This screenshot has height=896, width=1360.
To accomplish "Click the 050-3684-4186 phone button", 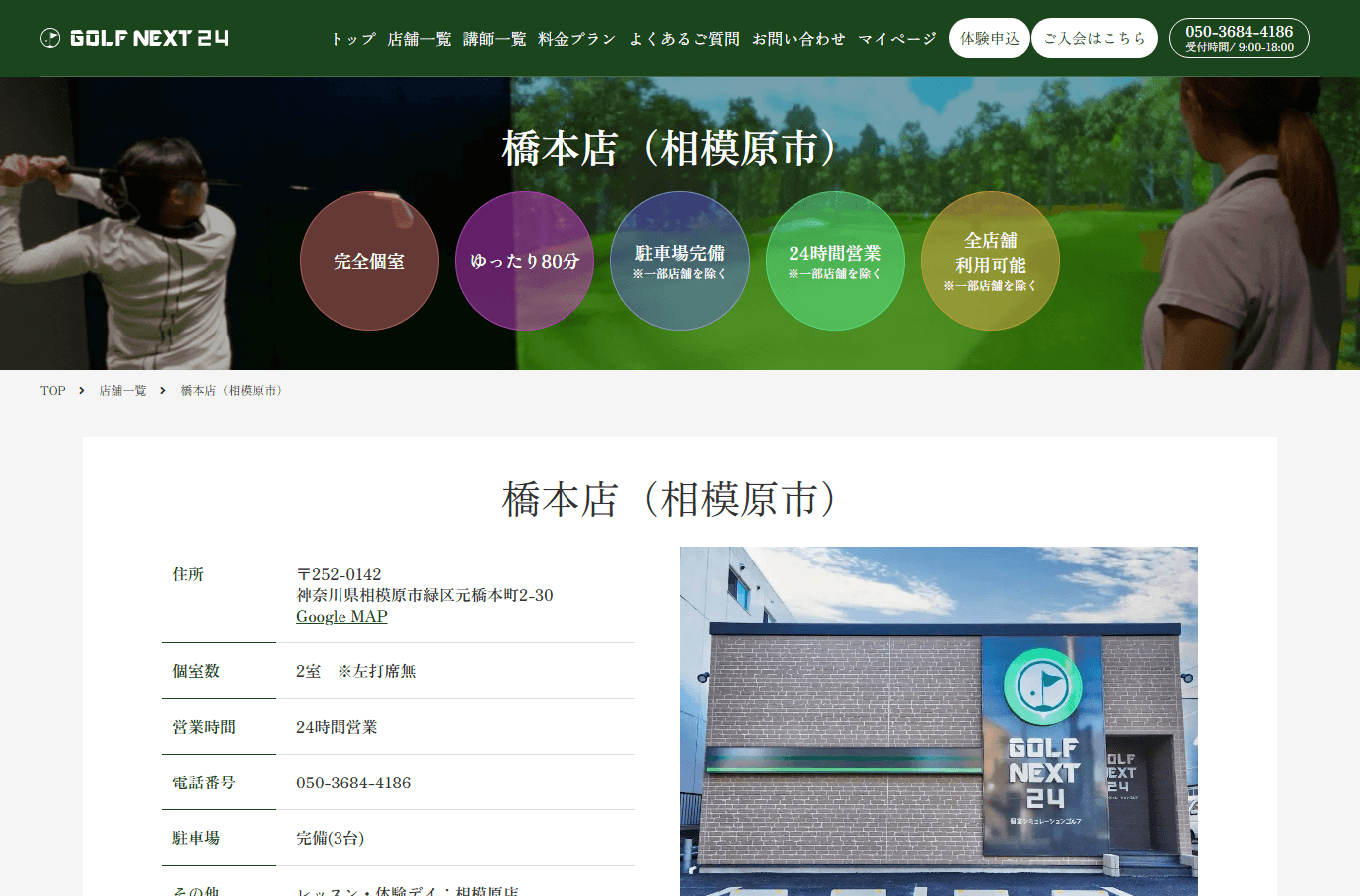I will pyautogui.click(x=1240, y=38).
